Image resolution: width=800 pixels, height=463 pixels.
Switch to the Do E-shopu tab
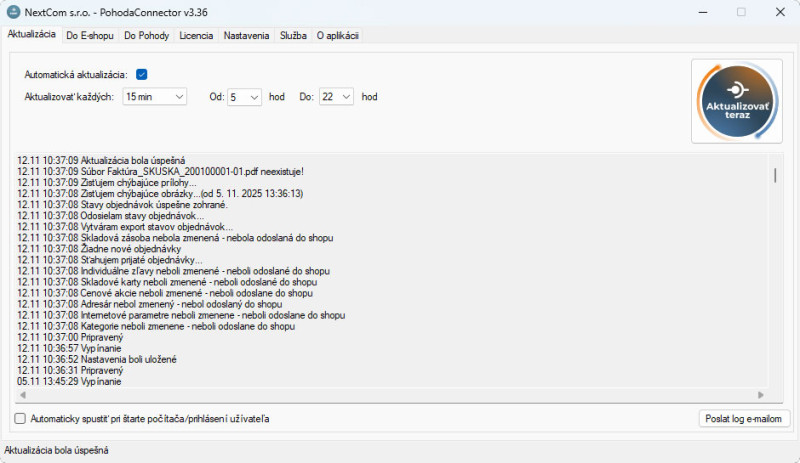[x=89, y=36]
